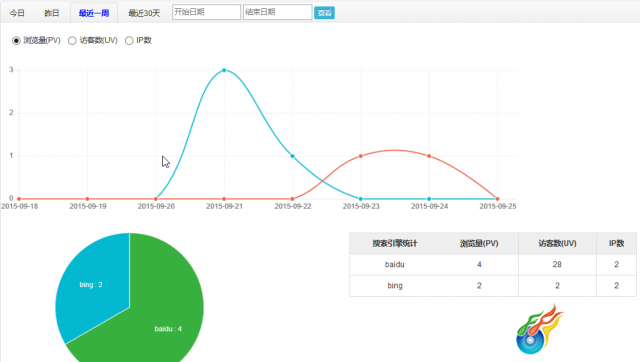Click the 浏览量(PV) table column header
The image size is (640, 362).
pos(479,244)
